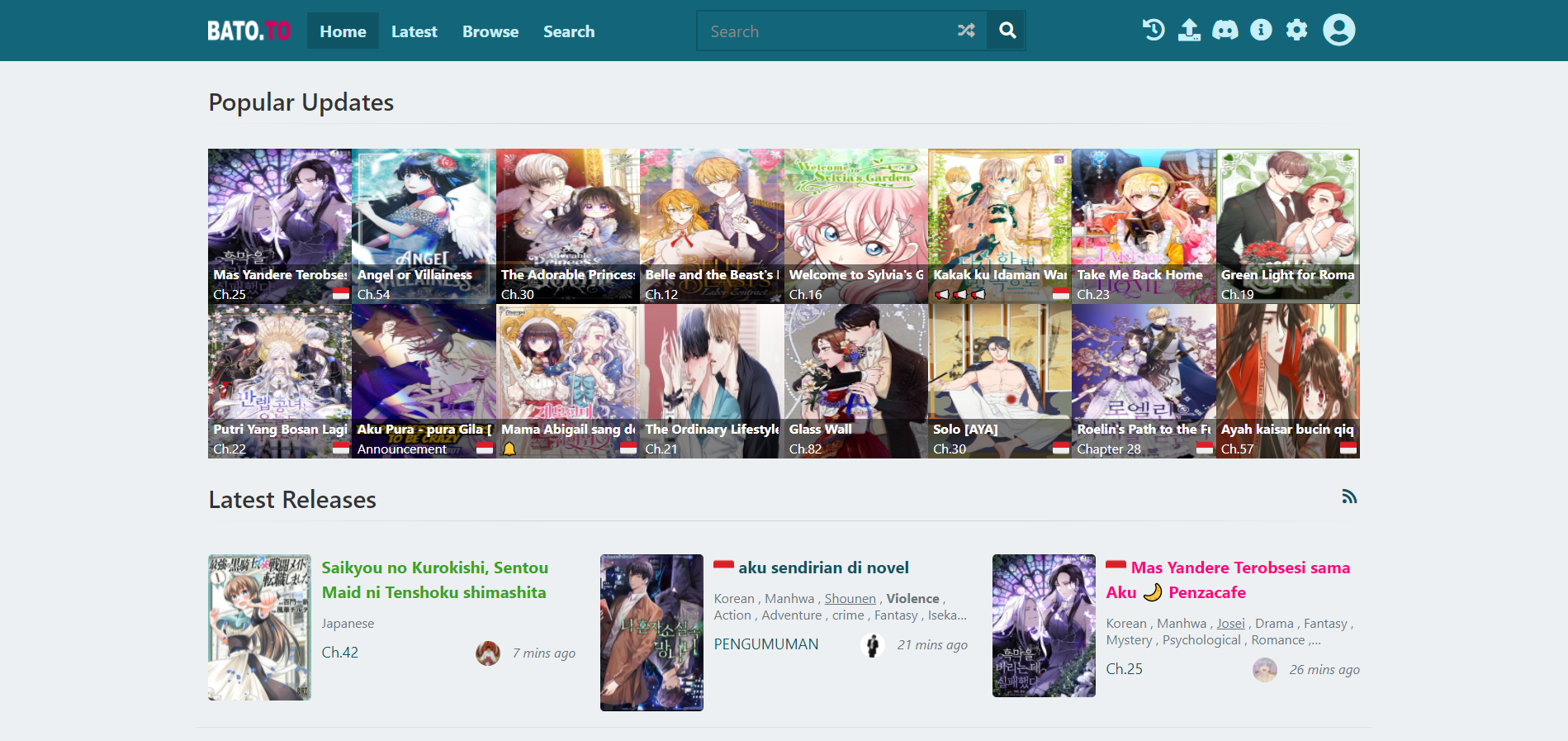The width and height of the screenshot is (1568, 741).
Task: Open the Search nav item
Action: [569, 31]
